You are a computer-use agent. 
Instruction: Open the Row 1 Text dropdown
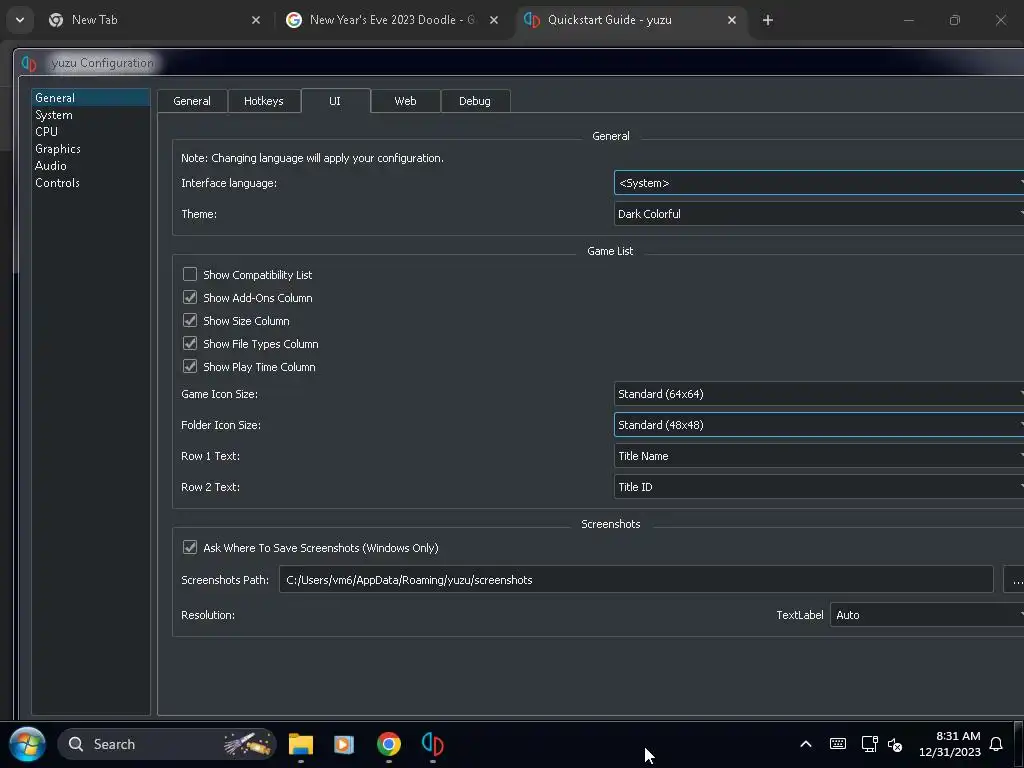tap(819, 456)
